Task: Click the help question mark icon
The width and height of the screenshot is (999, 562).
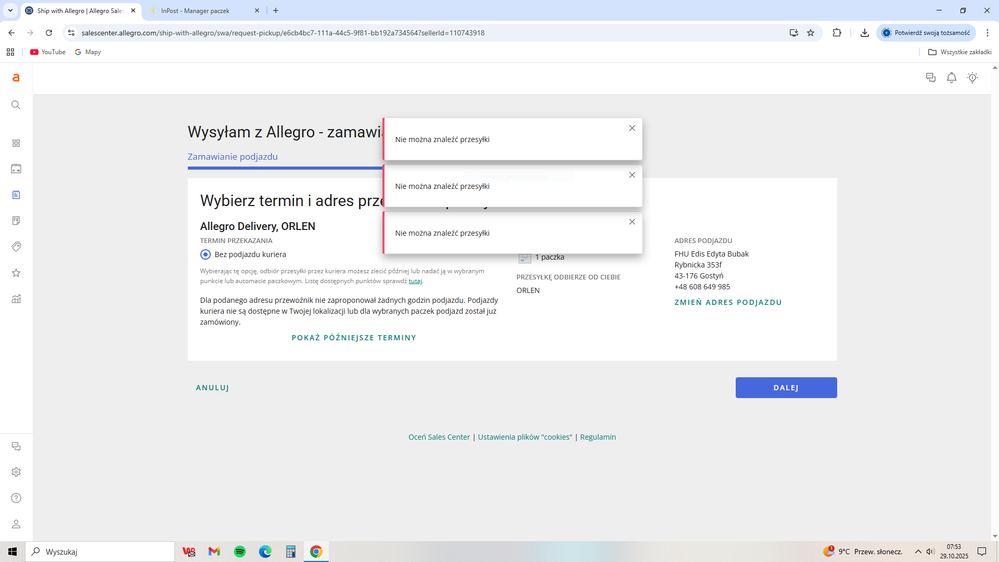Action: click(x=16, y=498)
